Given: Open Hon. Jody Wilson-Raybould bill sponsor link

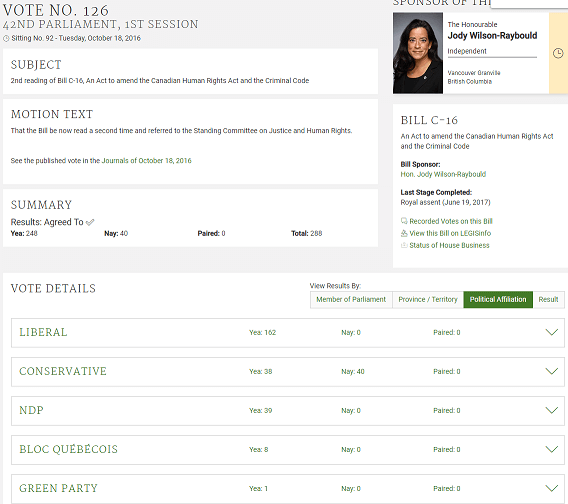Looking at the screenshot, I should [443, 174].
